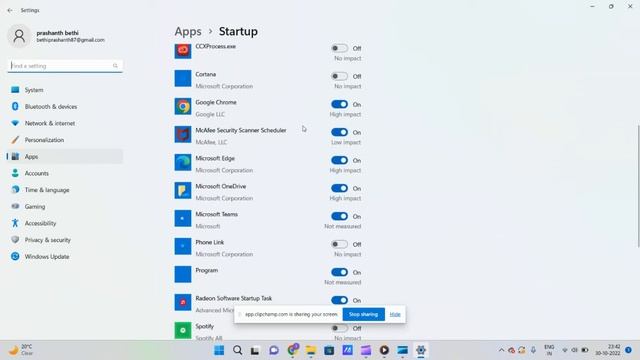This screenshot has width=640, height=360.
Task: Click the vertical scrollbar of Startup list
Action: point(638,186)
